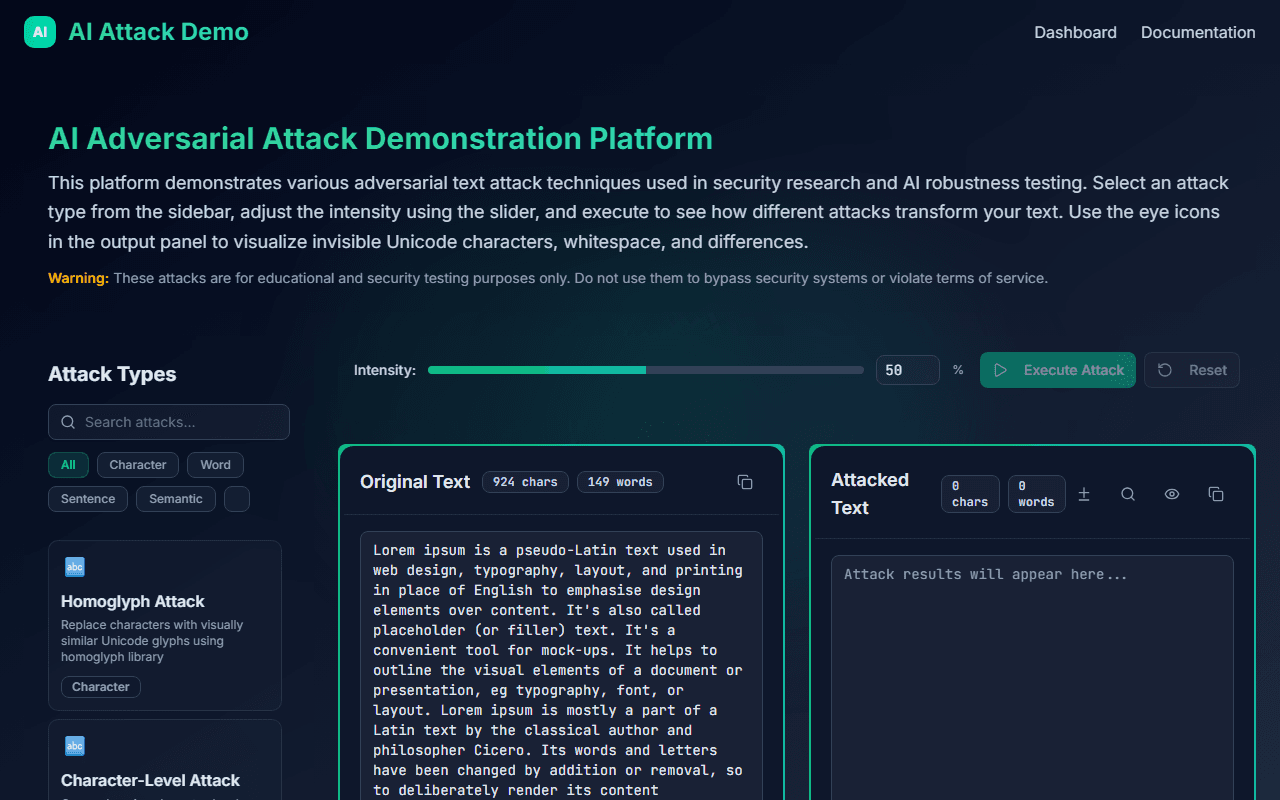Select the All filter chip
The width and height of the screenshot is (1280, 800).
pos(68,465)
